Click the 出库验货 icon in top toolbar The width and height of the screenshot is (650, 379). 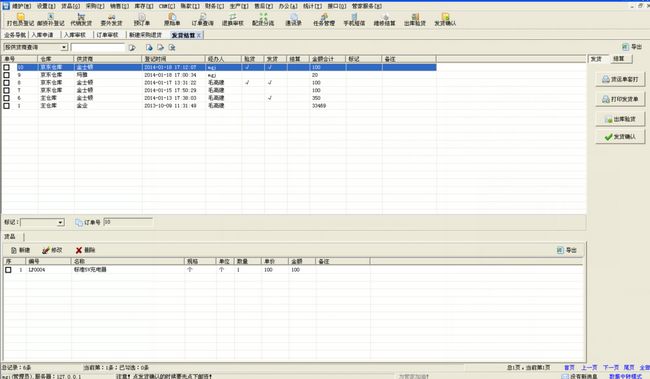415,19
